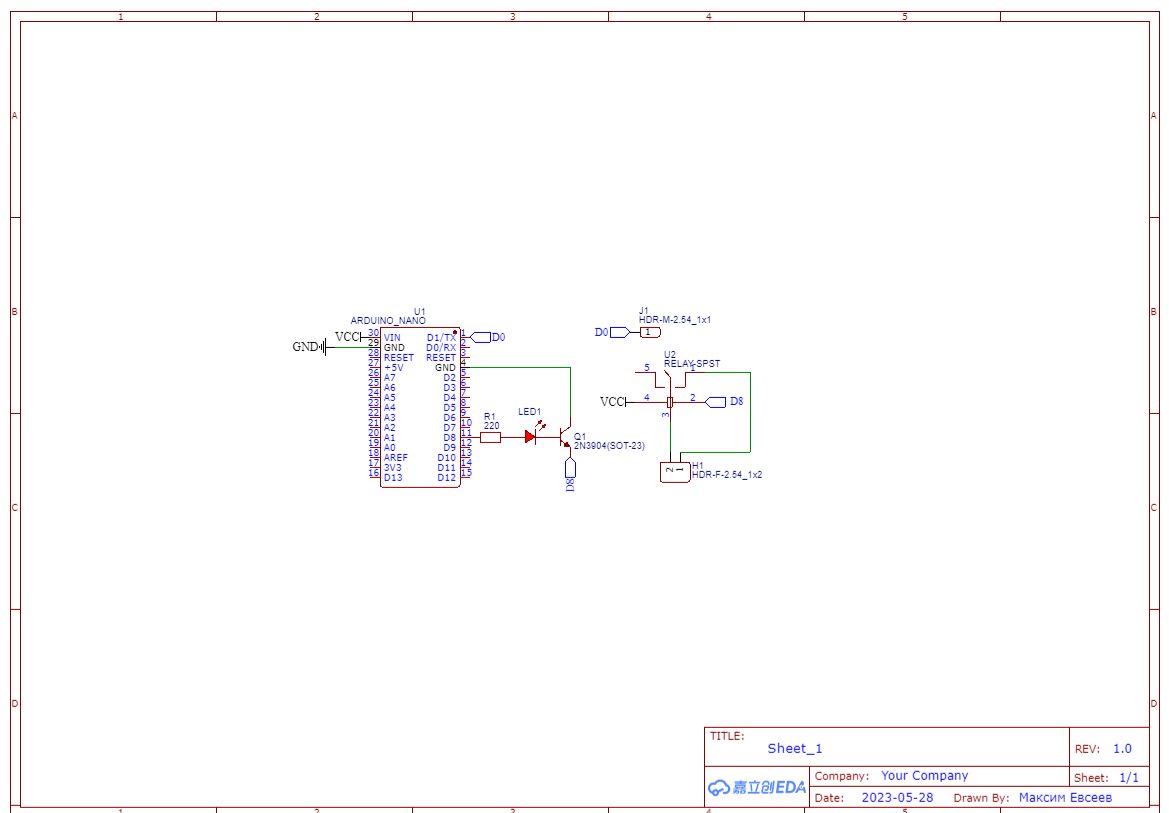The width and height of the screenshot is (1169, 813).
Task: Select the red LED1 diode symbol
Action: pos(532,435)
